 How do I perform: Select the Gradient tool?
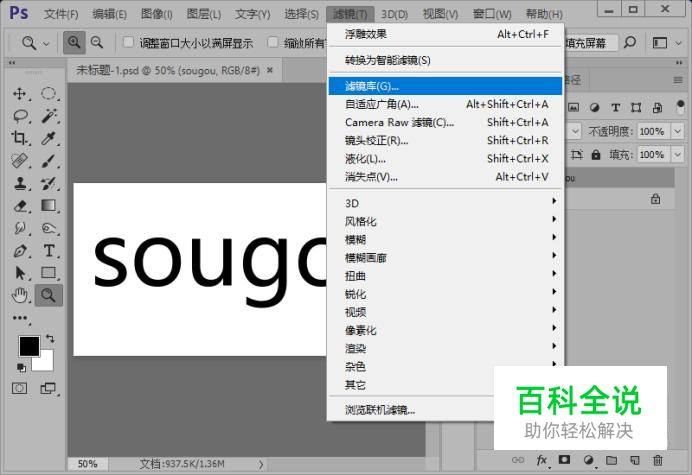(x=48, y=206)
